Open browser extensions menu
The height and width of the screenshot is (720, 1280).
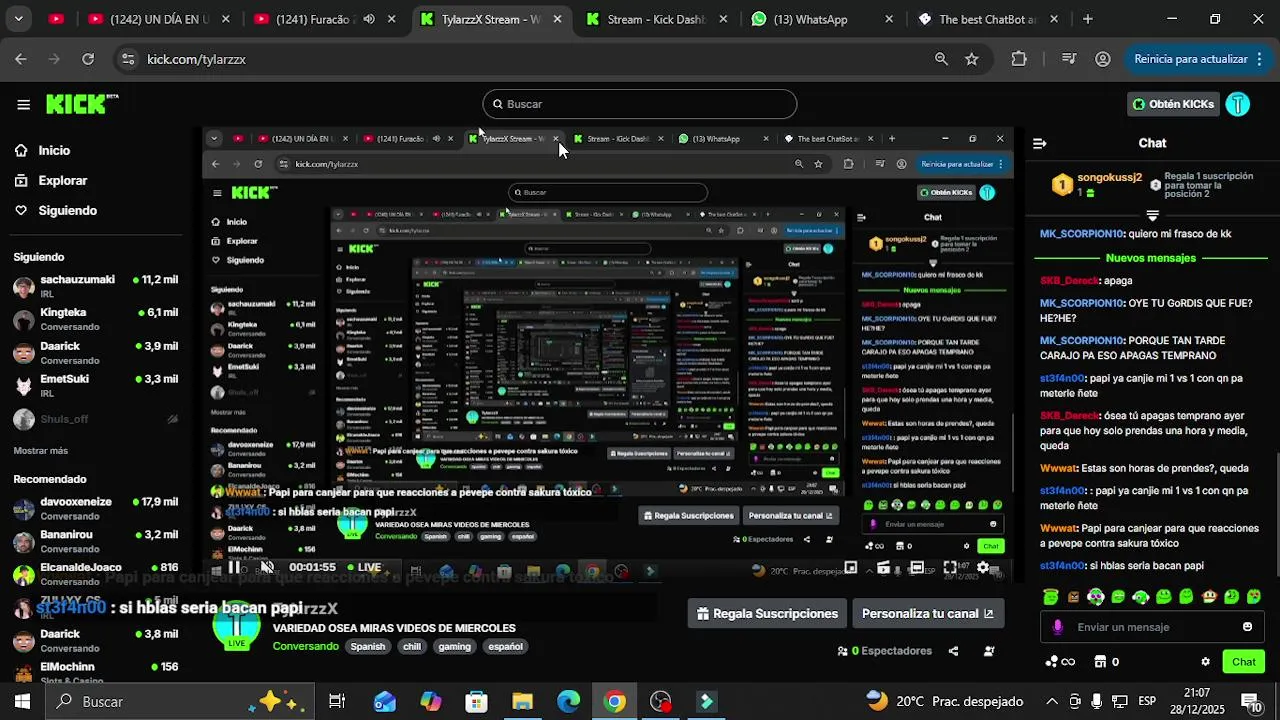point(1019,59)
